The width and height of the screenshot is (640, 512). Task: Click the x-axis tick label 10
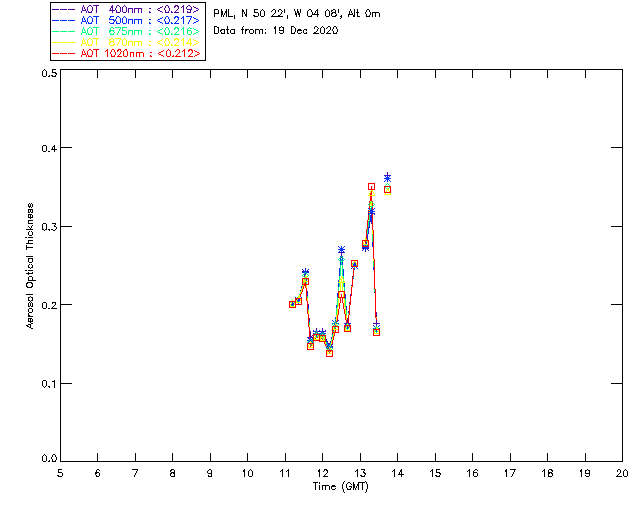pos(248,473)
